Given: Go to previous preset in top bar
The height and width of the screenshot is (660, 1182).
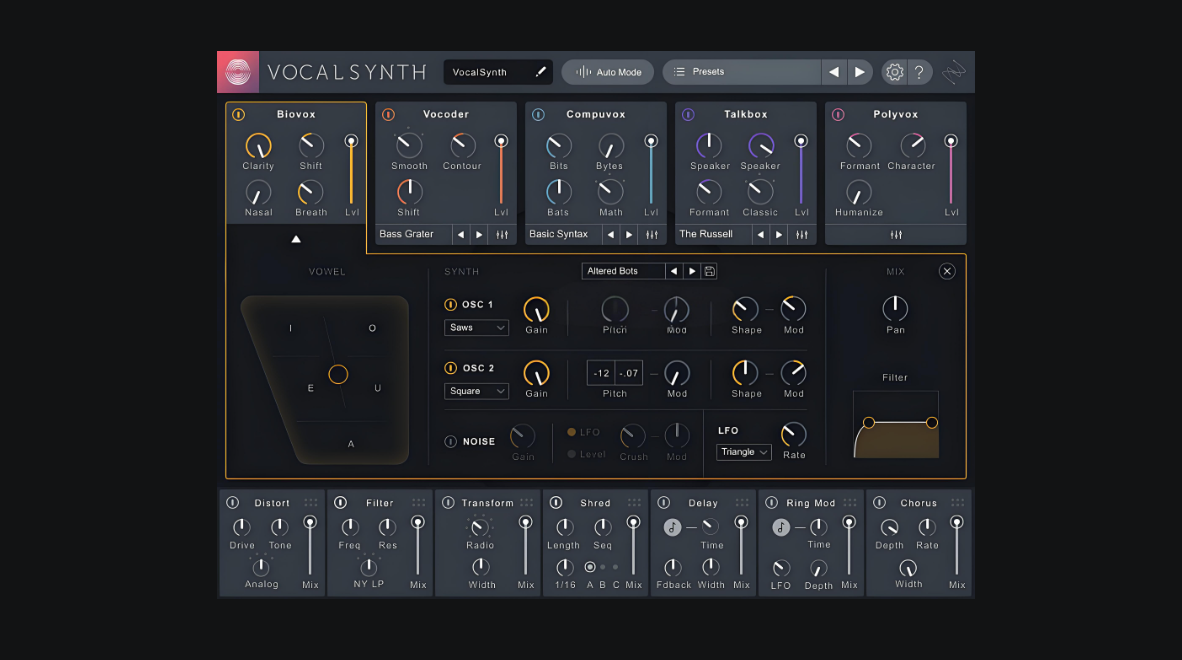Looking at the screenshot, I should pos(834,72).
